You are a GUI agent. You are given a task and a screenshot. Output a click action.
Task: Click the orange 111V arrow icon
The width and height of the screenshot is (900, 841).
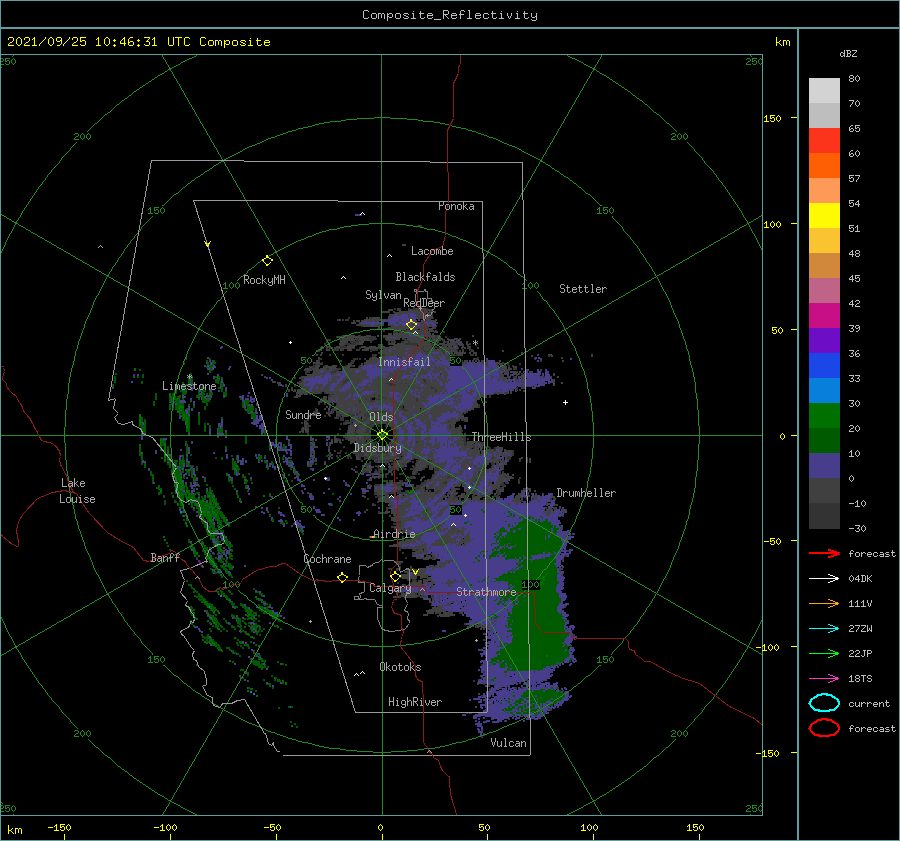[x=824, y=603]
